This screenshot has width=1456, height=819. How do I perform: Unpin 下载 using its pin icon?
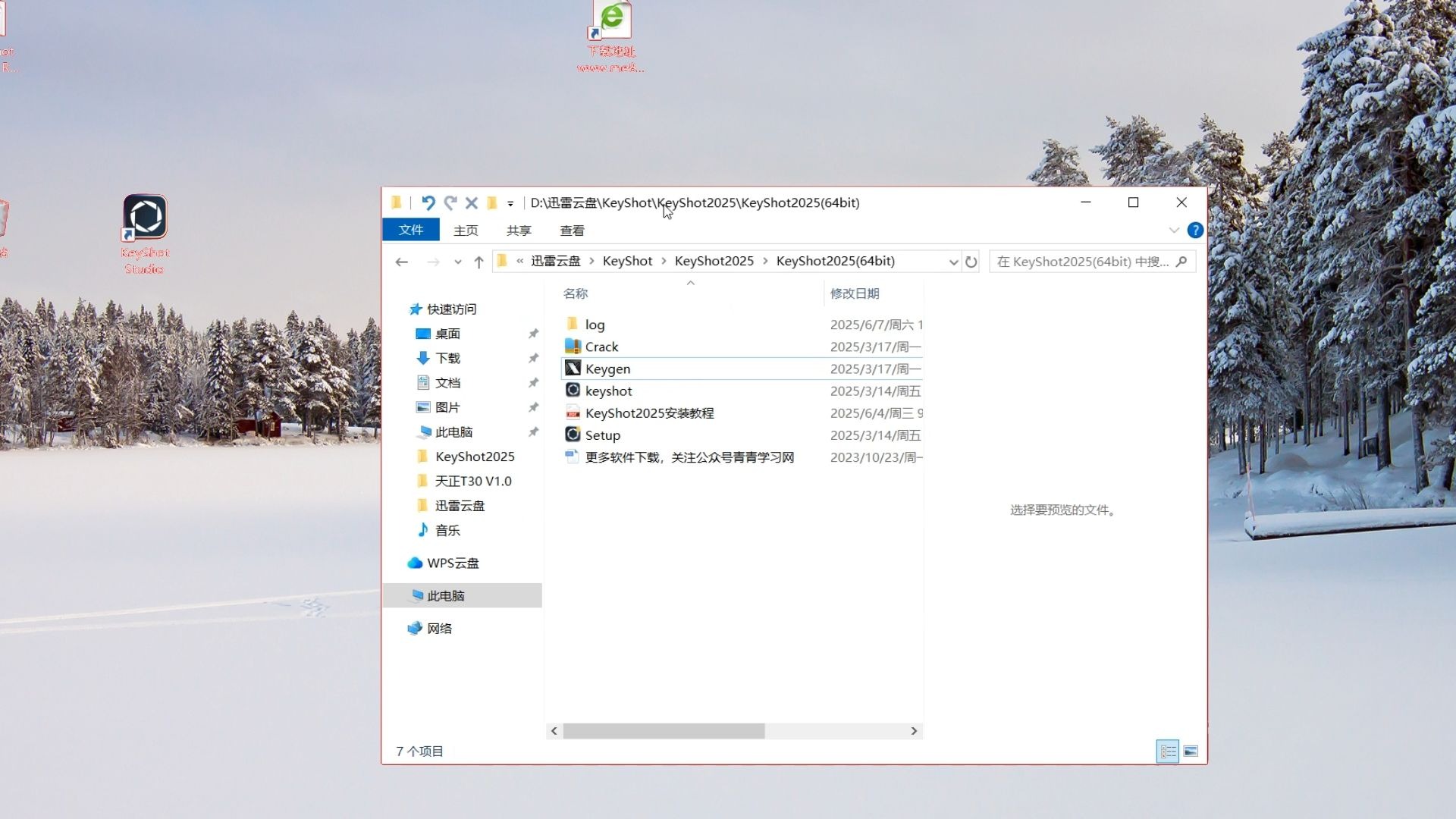533,358
